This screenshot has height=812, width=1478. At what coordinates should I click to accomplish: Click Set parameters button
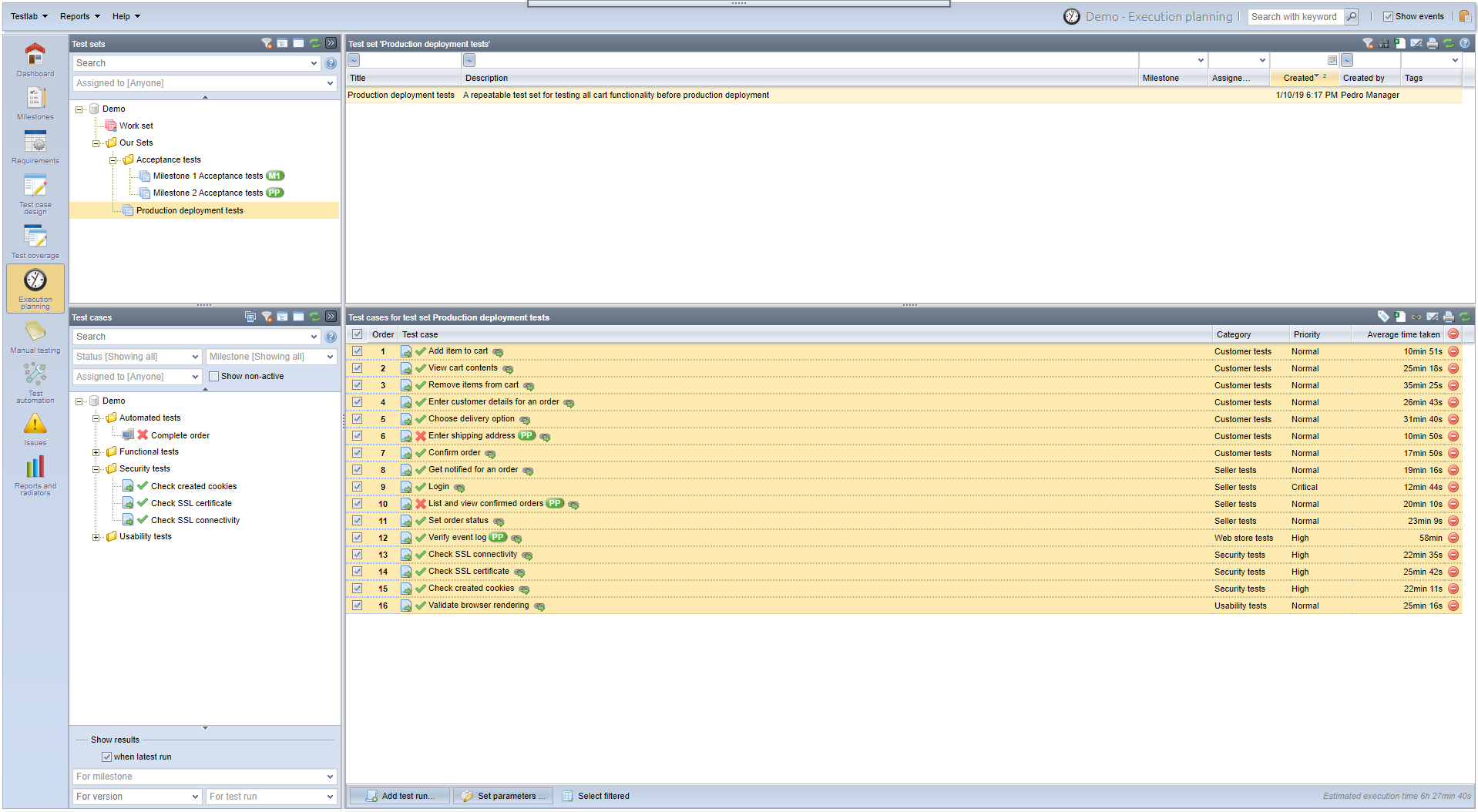(x=503, y=796)
